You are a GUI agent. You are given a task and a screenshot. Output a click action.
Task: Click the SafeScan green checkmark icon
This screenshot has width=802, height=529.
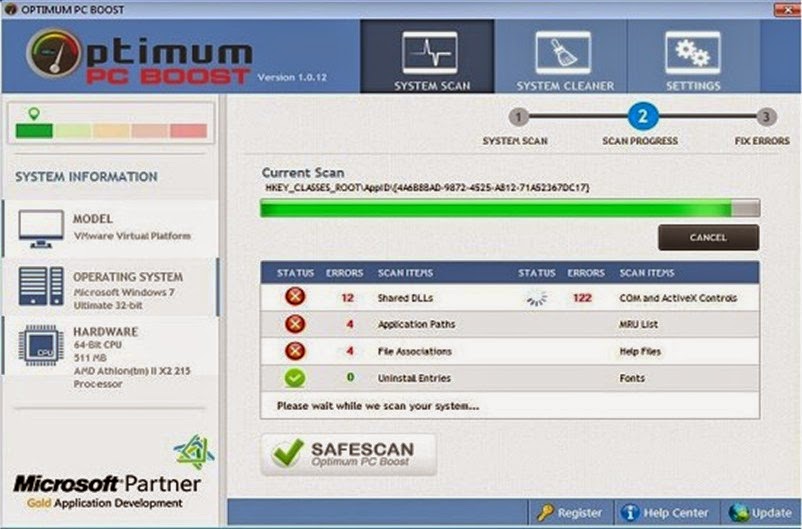tap(287, 452)
